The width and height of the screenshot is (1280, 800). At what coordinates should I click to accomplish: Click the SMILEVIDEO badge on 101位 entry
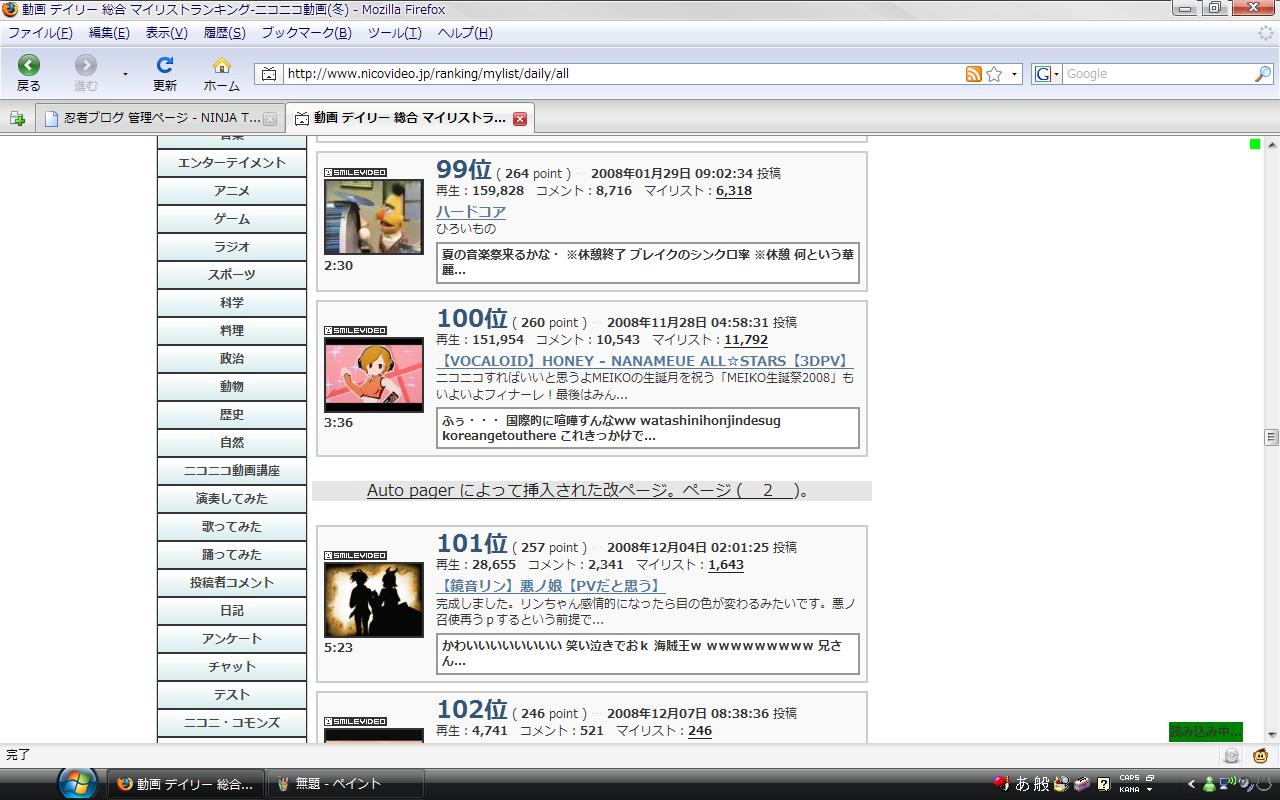point(355,555)
